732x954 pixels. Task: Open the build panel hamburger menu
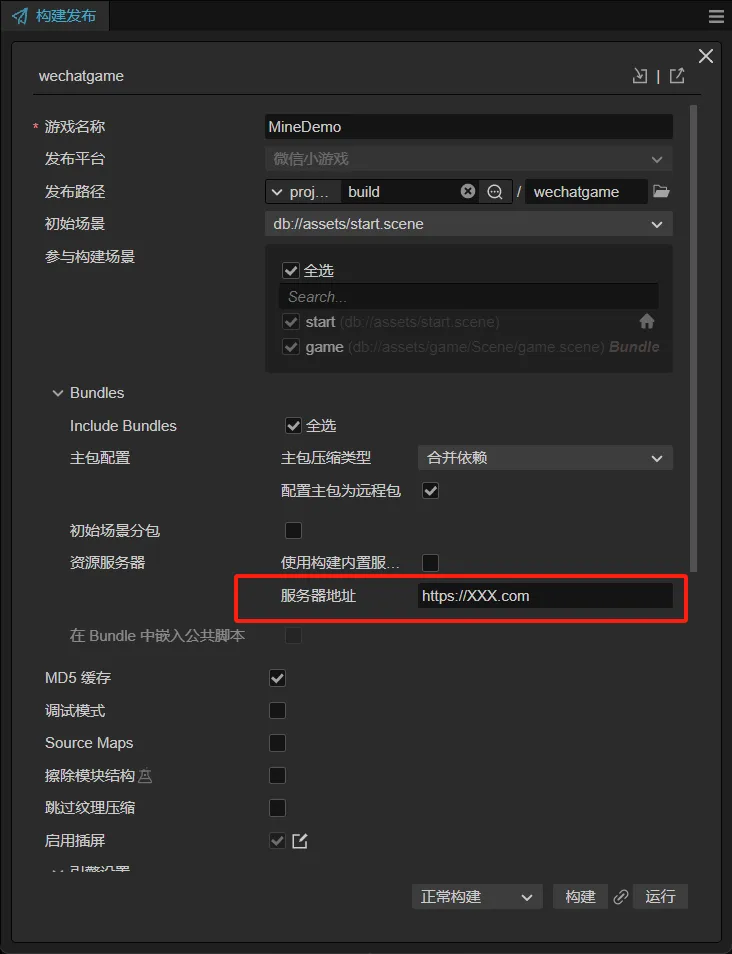(716, 17)
